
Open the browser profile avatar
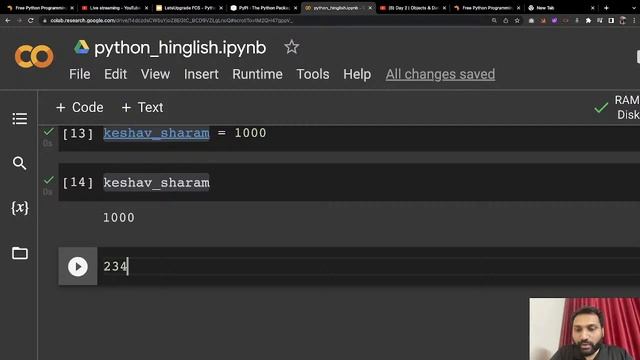(x=622, y=20)
